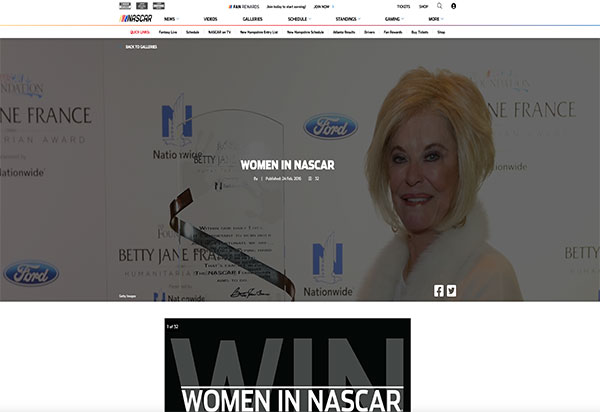600x412 pixels.
Task: Open the Tickets link in the header
Action: pos(403,7)
